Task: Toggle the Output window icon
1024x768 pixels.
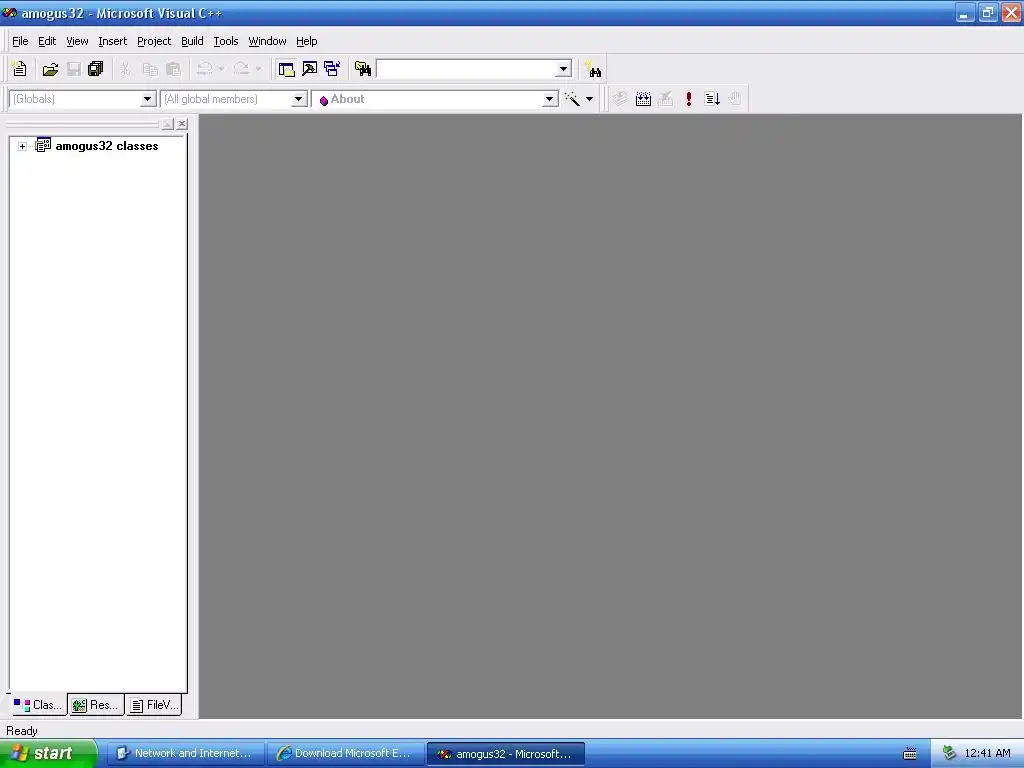Action: [310, 69]
